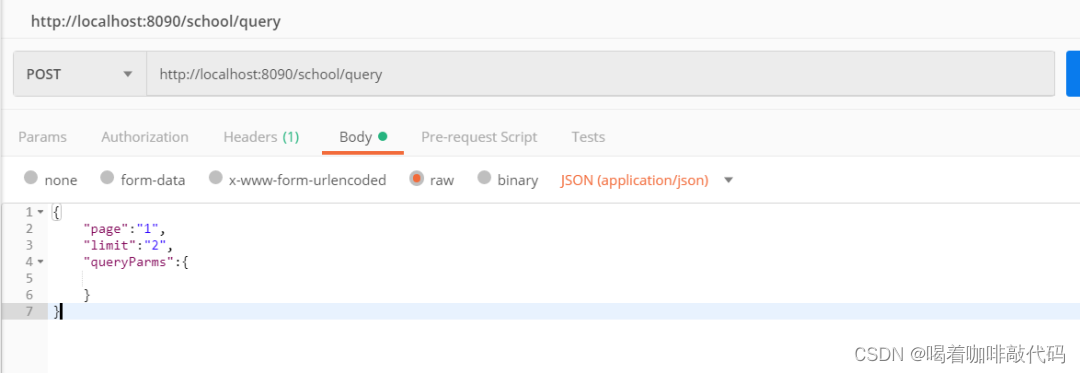Open the Headers (1) tab
The height and width of the screenshot is (373, 1080).
click(x=261, y=137)
